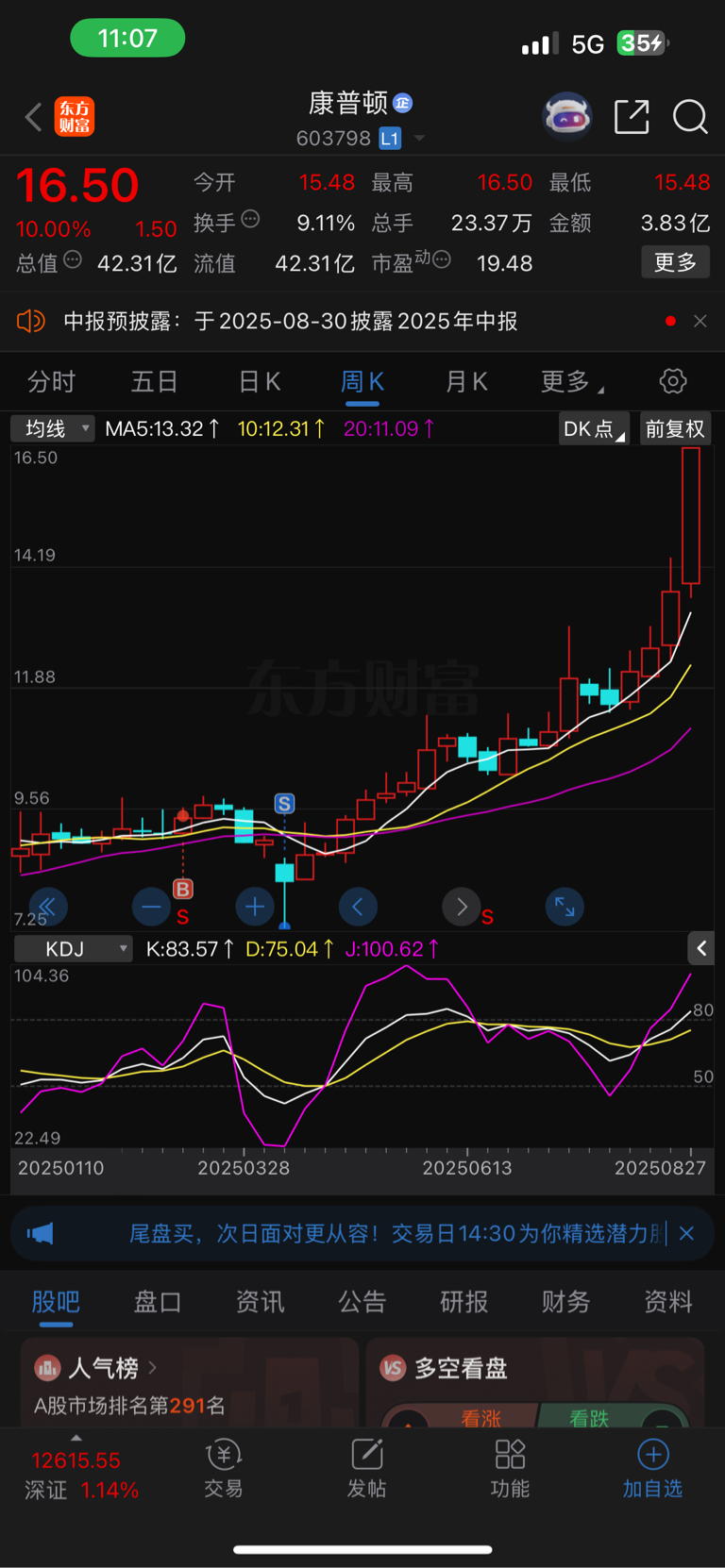Expand the 人气榜 chevron
This screenshot has width=725, height=1568.
click(153, 1367)
